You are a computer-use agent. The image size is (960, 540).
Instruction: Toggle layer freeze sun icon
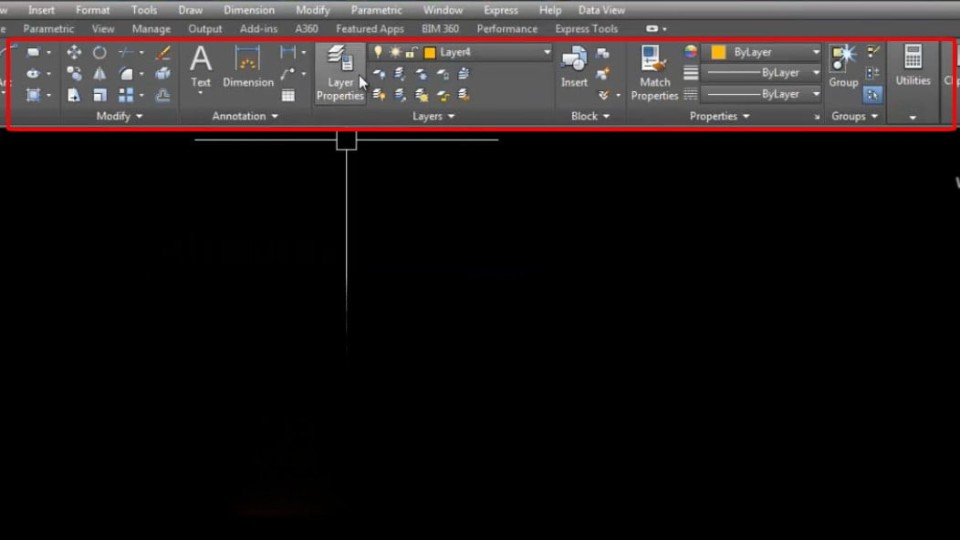[394, 52]
